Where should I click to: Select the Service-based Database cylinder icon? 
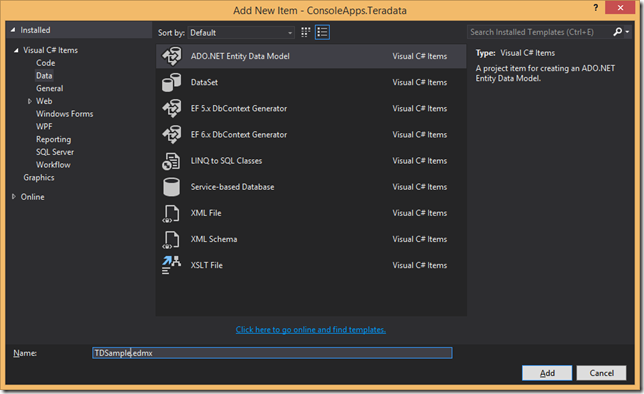point(171,187)
